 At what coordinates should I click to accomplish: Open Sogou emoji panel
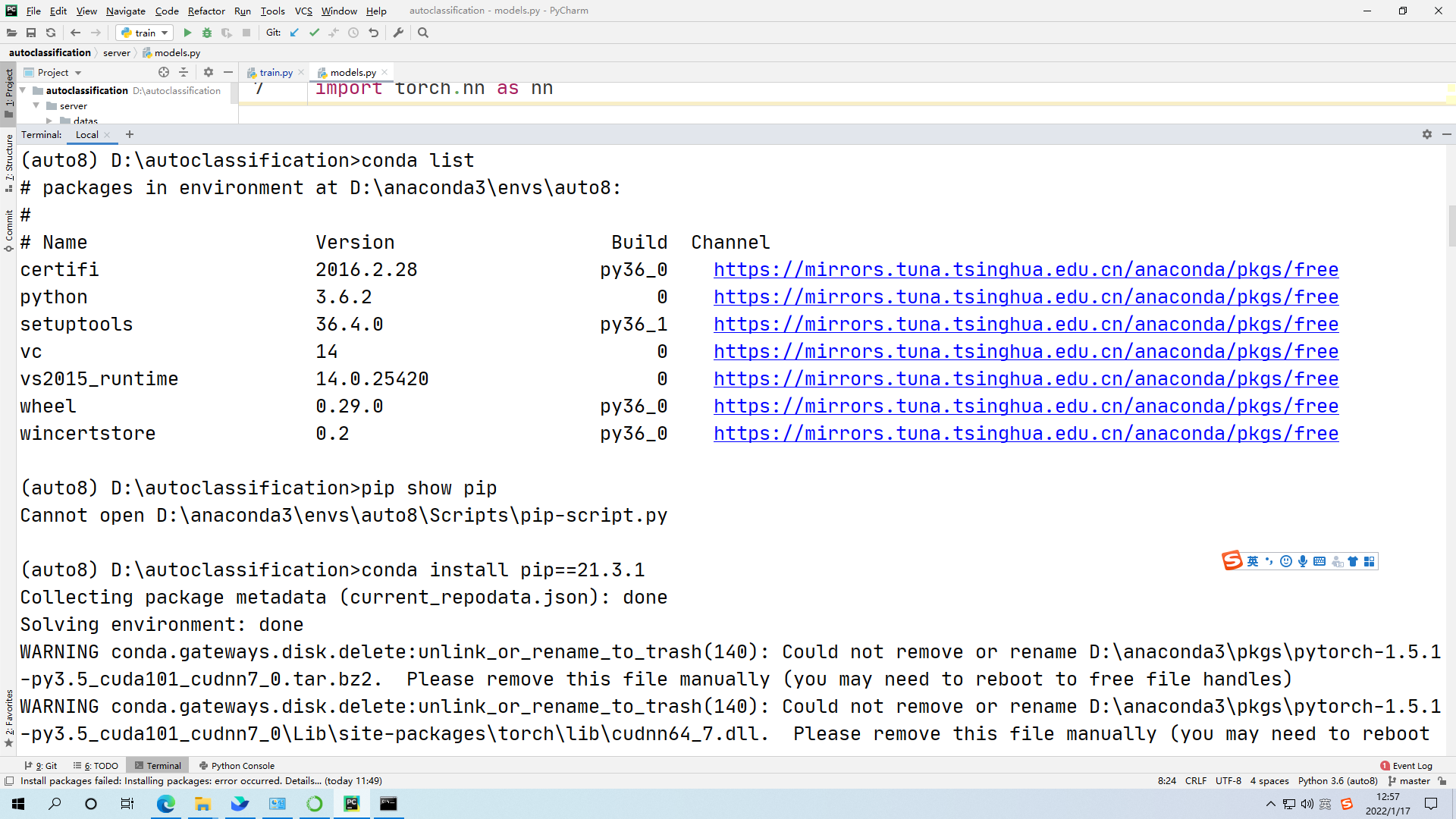click(x=1286, y=561)
